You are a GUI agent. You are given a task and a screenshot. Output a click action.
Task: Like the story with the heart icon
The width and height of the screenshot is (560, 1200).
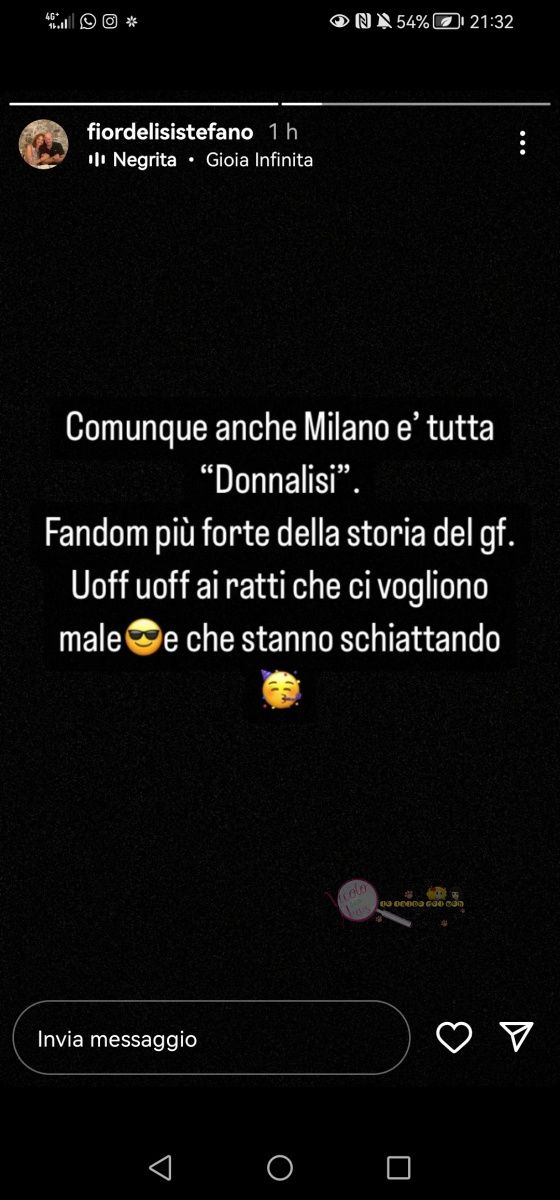coord(454,1038)
